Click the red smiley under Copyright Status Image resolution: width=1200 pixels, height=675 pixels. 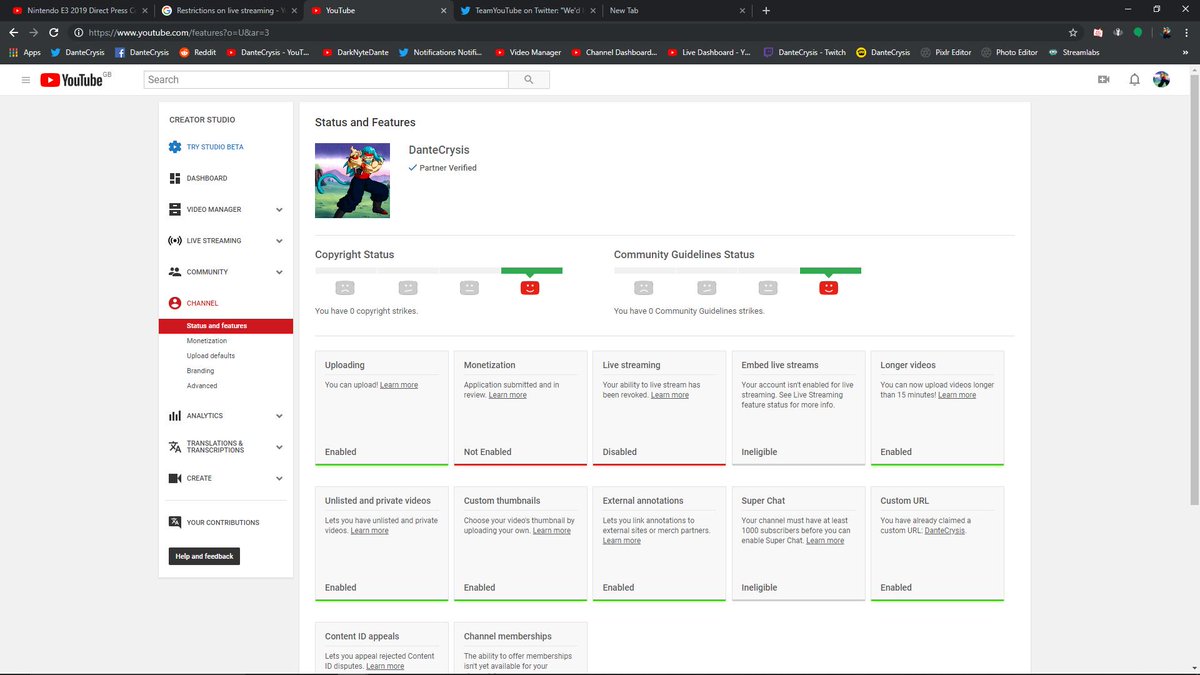click(530, 287)
